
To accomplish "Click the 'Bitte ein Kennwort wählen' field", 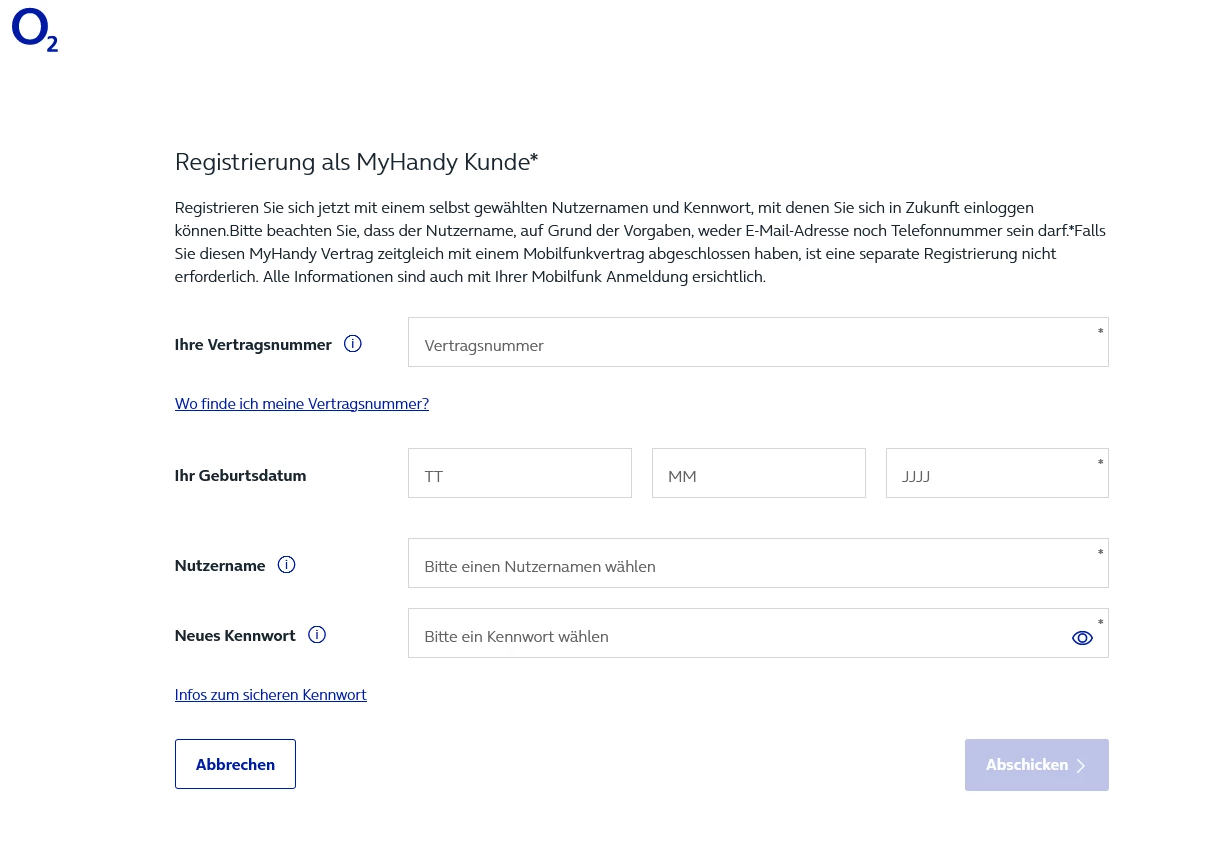I will [730, 634].
